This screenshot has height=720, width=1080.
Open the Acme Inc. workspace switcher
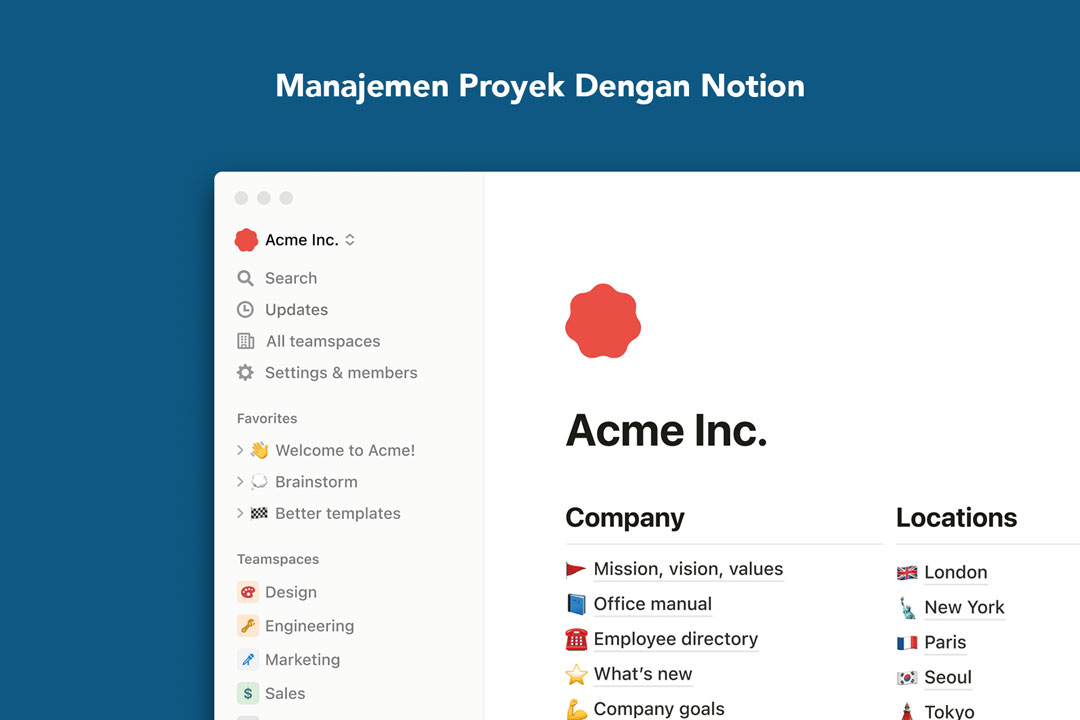pyautogui.click(x=310, y=240)
